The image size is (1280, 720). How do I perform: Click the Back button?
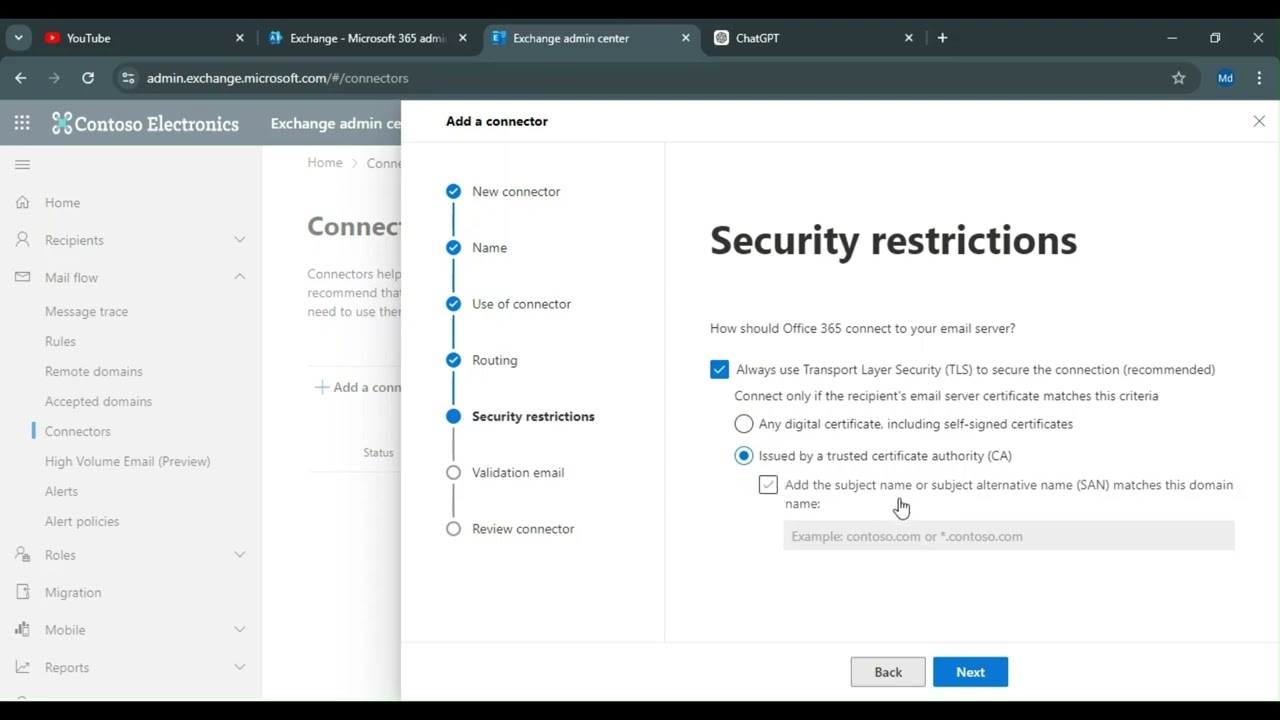click(888, 672)
